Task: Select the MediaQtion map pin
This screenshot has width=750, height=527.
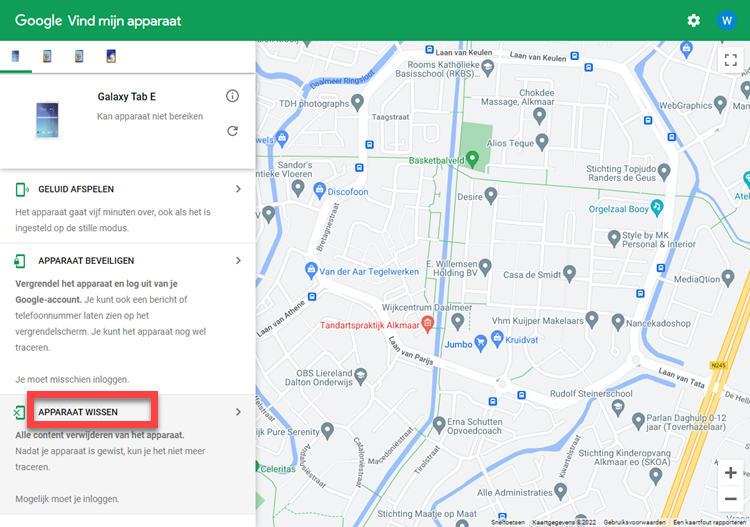Action: coord(728,277)
